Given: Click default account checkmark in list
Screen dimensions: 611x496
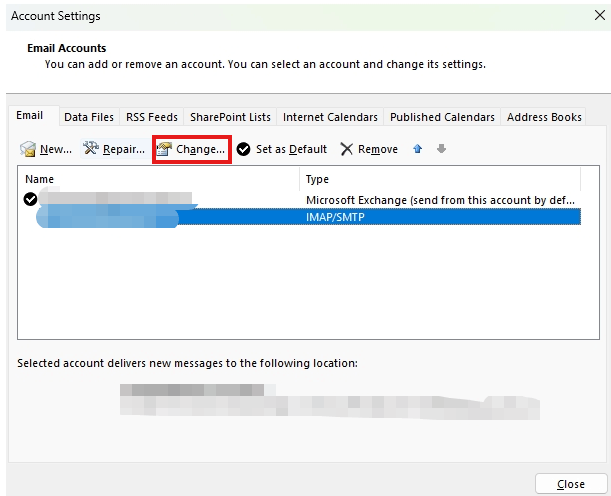Looking at the screenshot, I should [30, 199].
